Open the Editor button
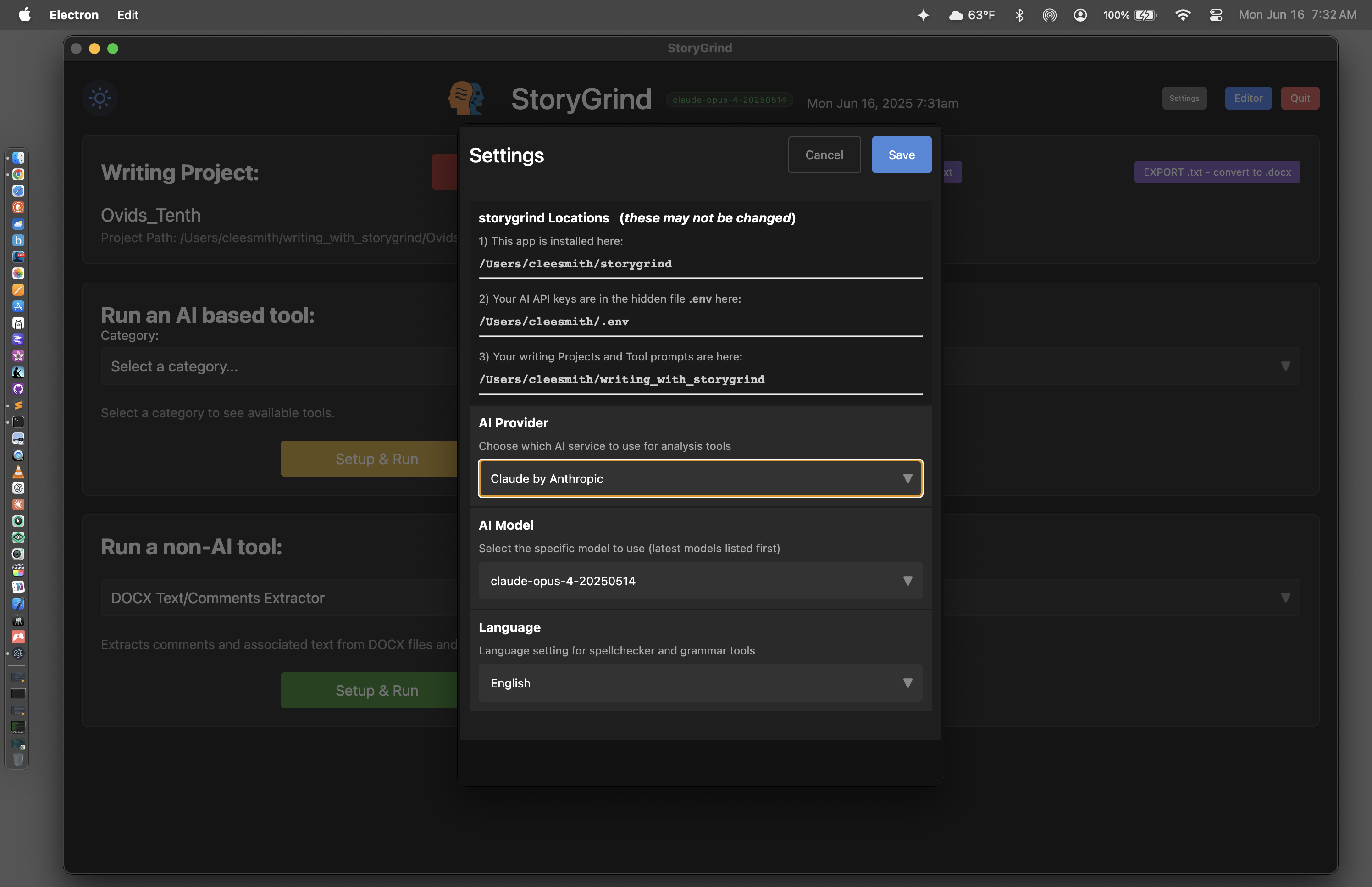Viewport: 1372px width, 887px height. pos(1248,99)
